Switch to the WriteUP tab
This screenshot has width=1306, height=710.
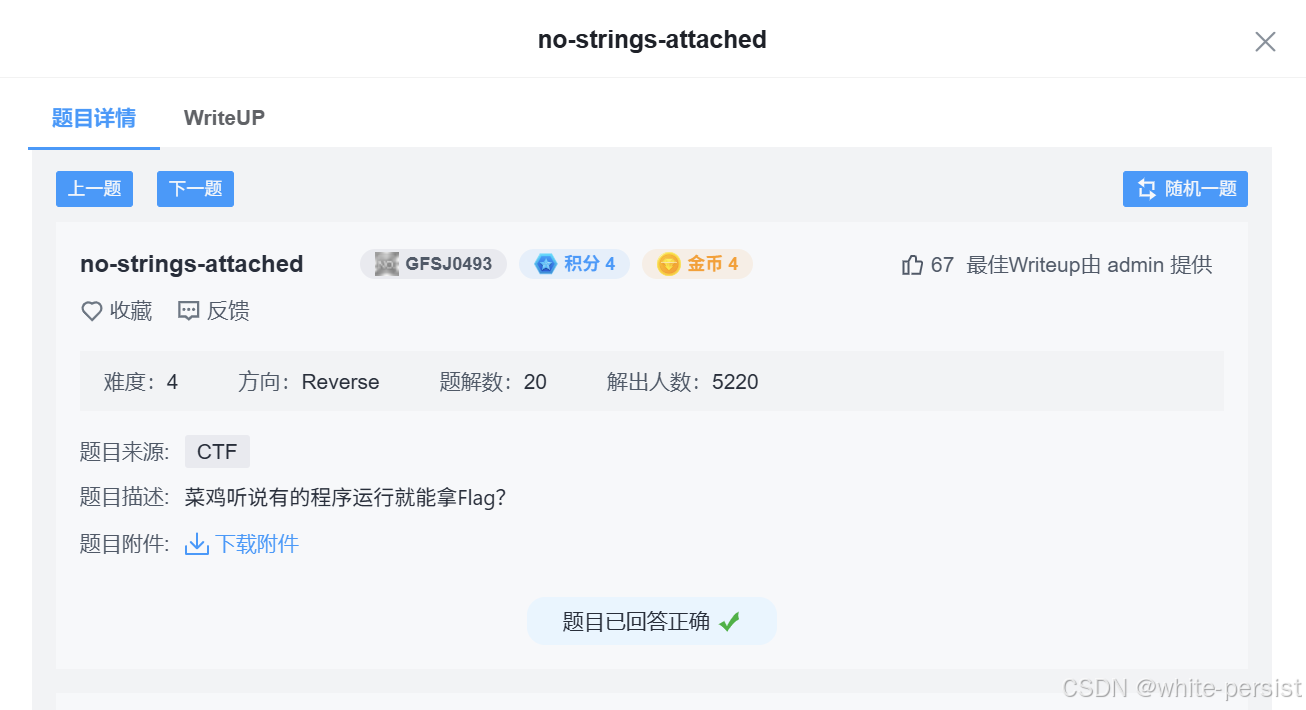click(223, 117)
